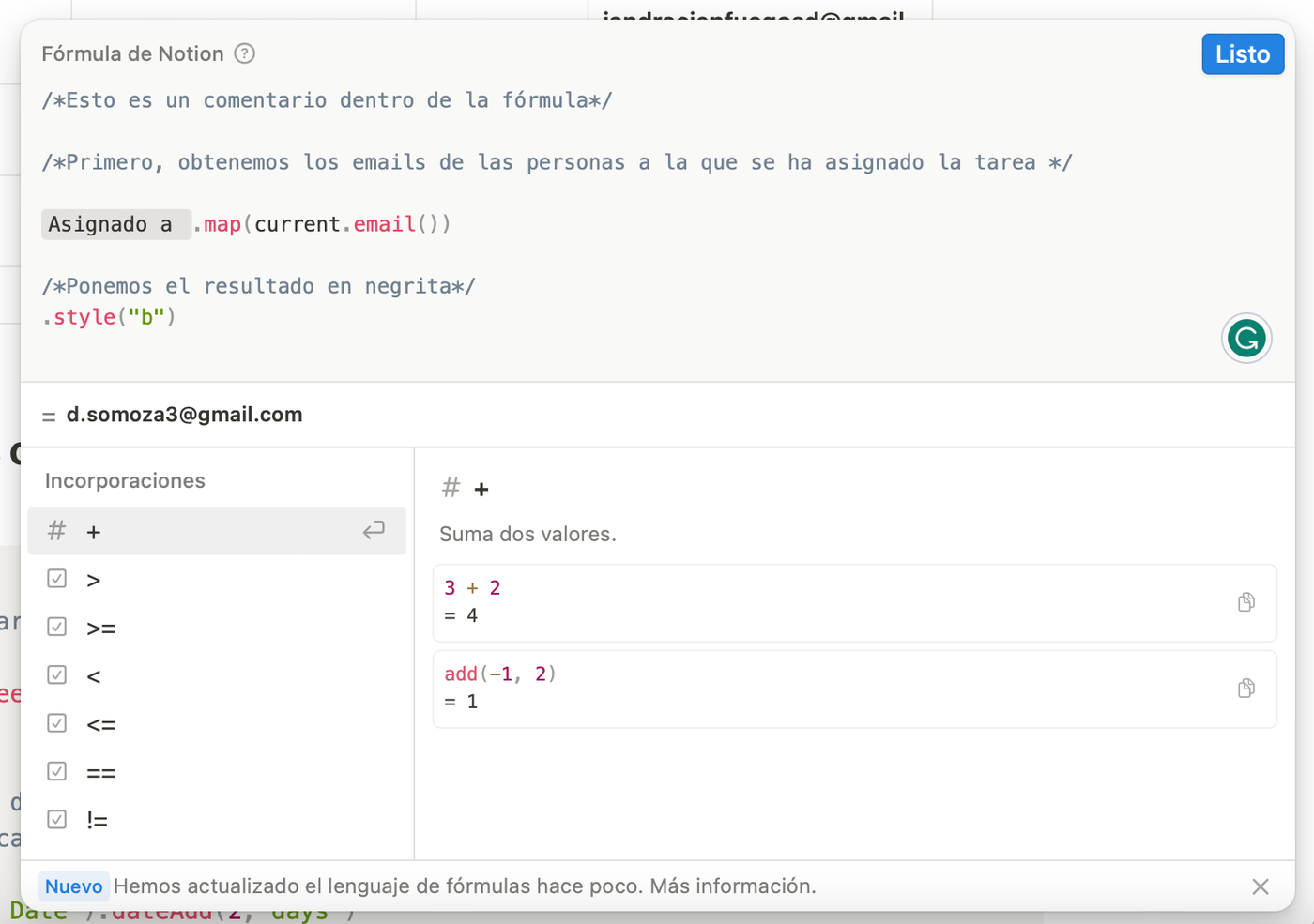Select the != operator row
The image size is (1314, 924).
tap(217, 820)
